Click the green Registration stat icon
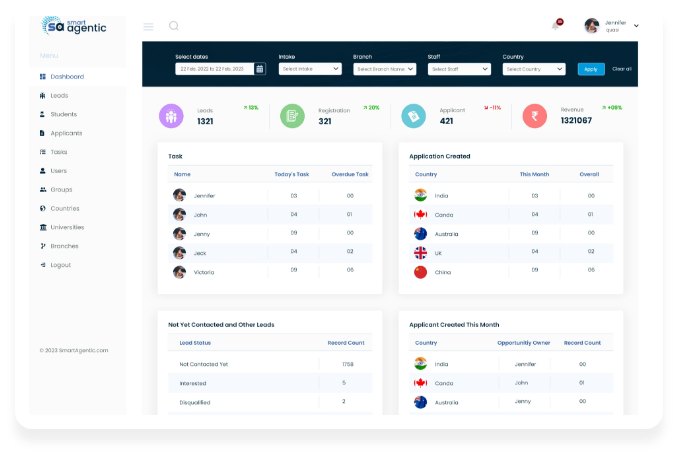This screenshot has height=457, width=678. tap(292, 116)
